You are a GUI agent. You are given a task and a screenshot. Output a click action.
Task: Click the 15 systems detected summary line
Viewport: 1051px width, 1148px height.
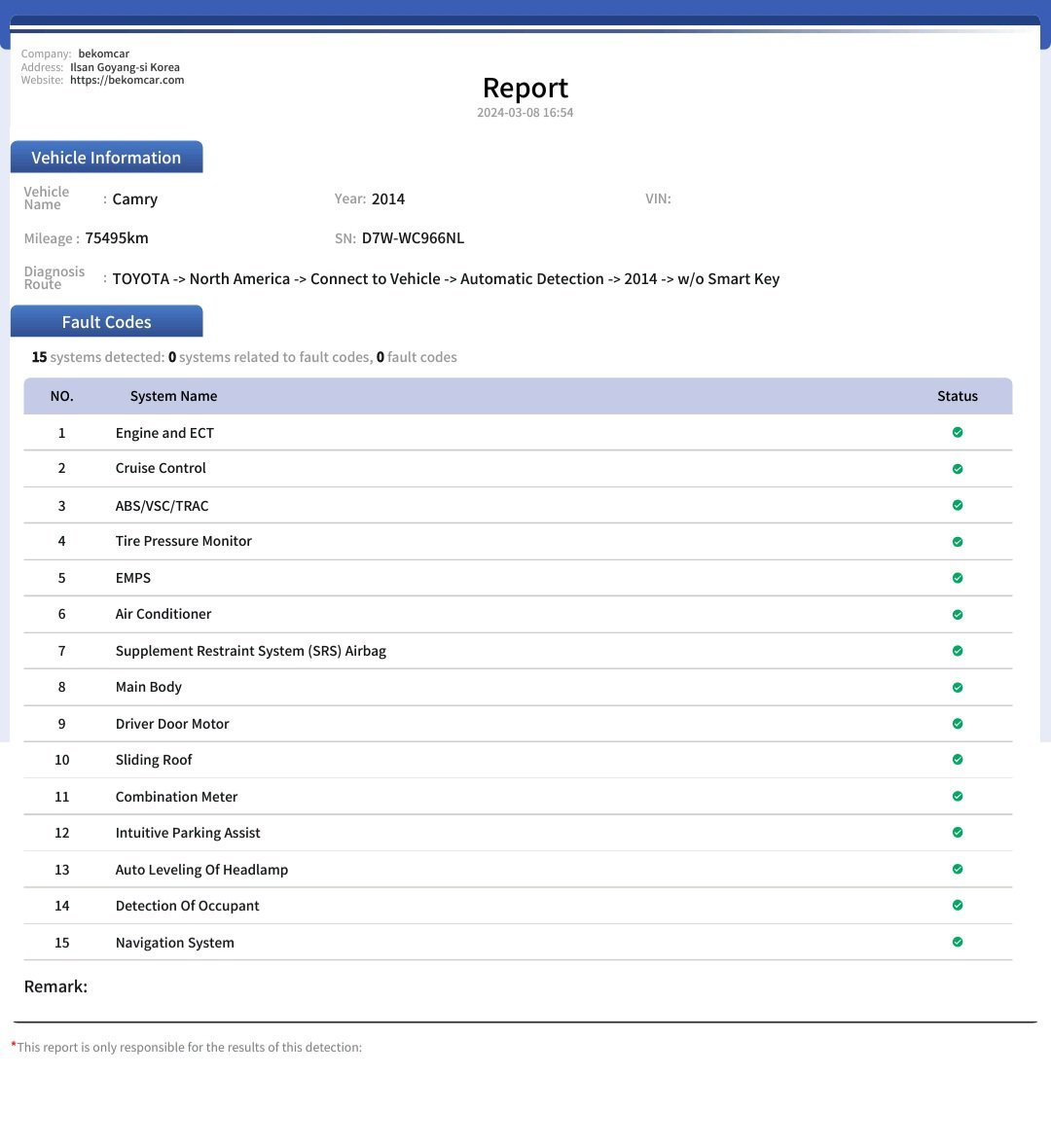(x=244, y=357)
